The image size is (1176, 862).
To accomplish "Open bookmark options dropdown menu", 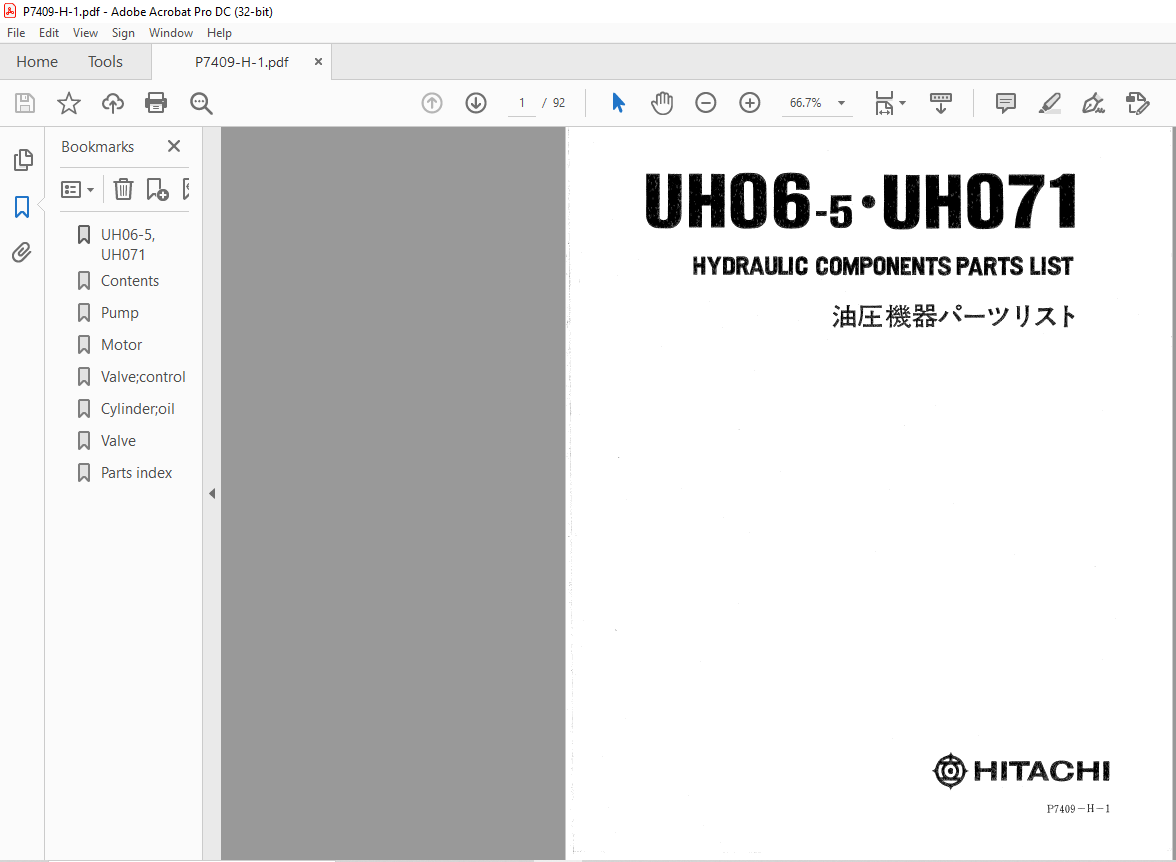I will 77,190.
